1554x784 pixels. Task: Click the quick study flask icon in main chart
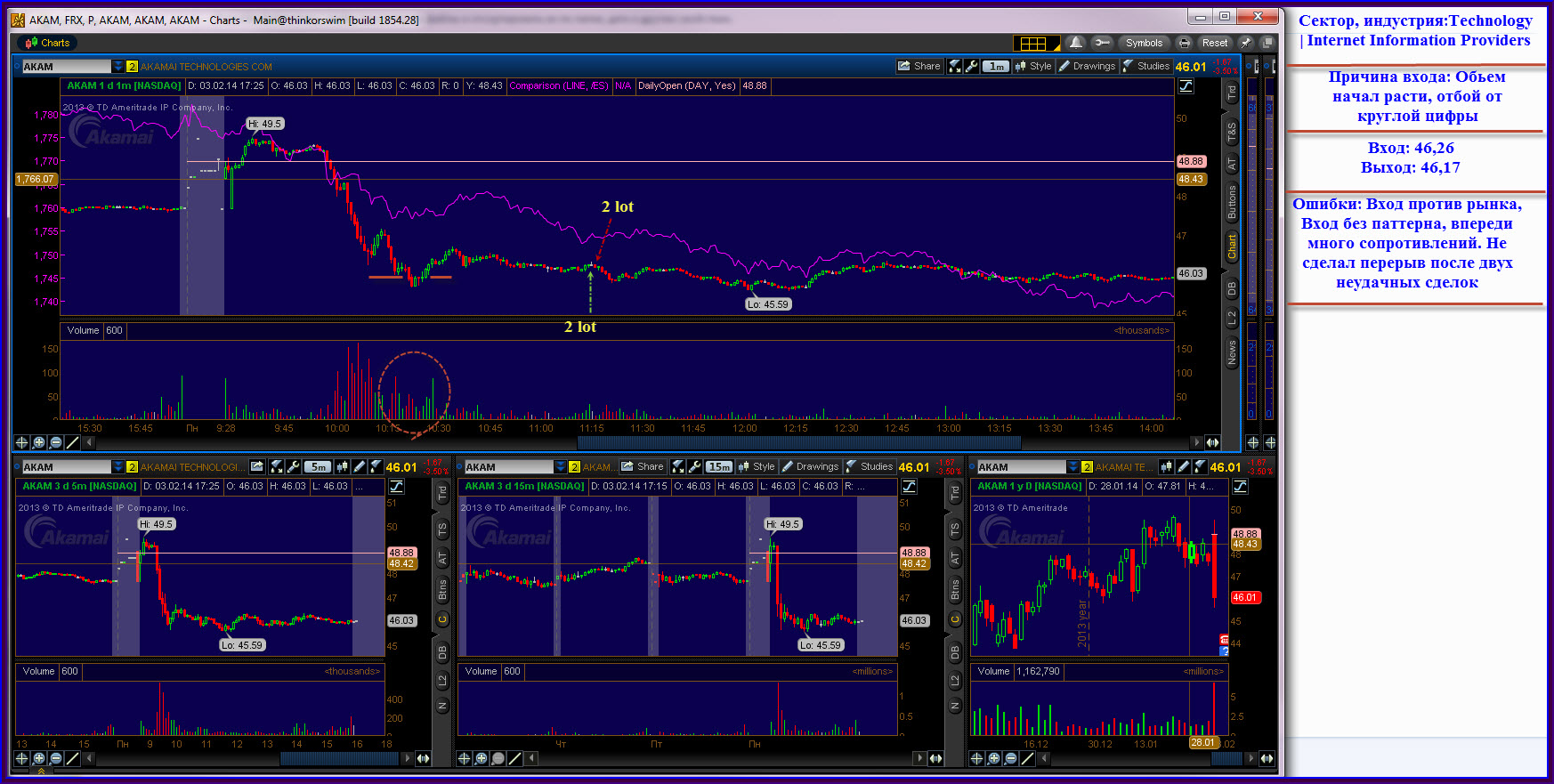click(954, 66)
